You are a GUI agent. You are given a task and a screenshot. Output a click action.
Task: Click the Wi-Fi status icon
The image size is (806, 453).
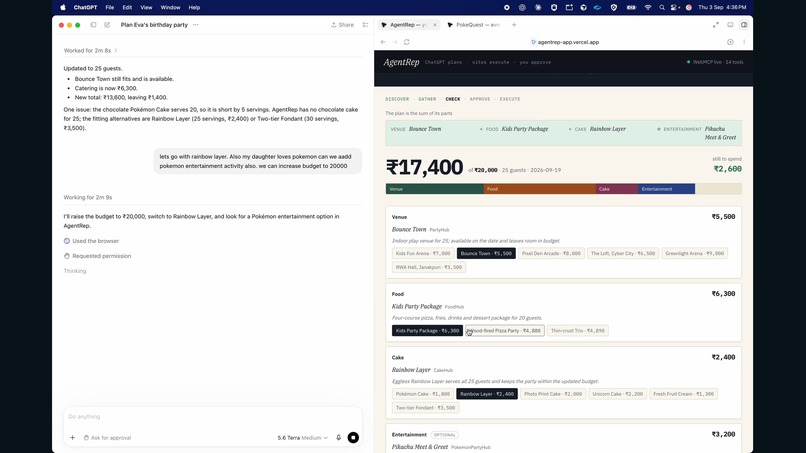click(x=648, y=8)
